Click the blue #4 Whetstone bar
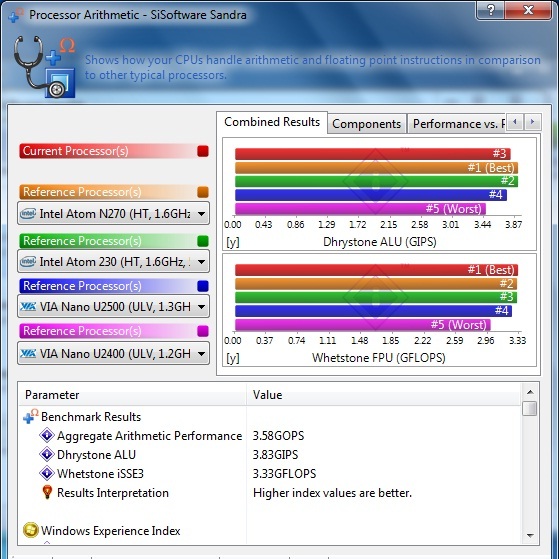 [374, 311]
